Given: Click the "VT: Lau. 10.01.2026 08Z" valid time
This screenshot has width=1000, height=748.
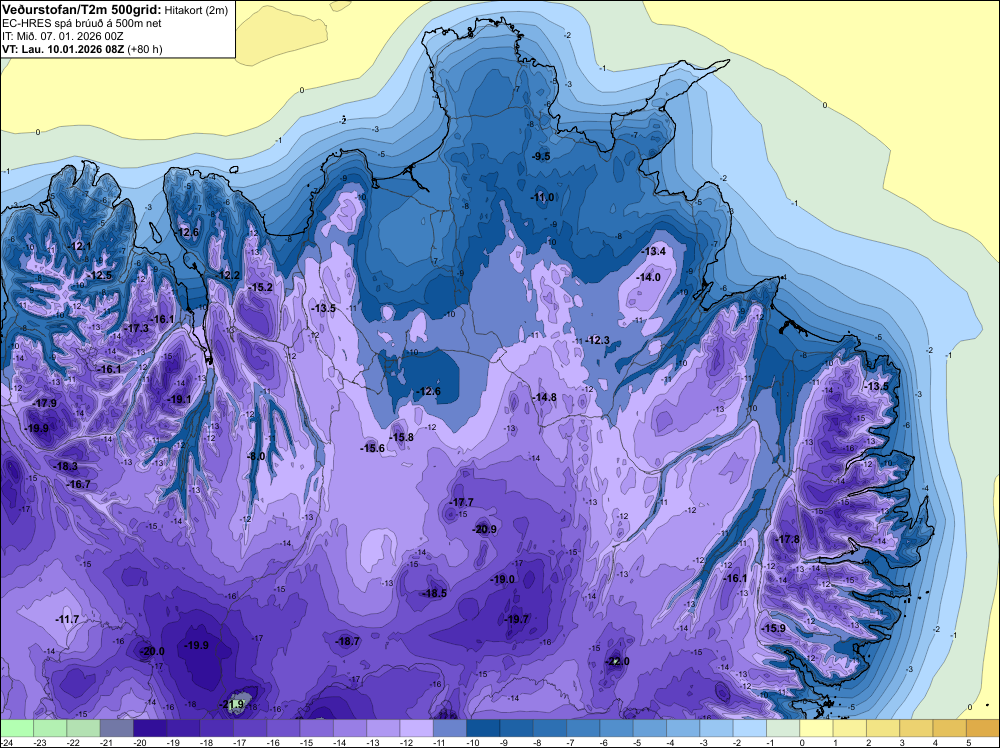Looking at the screenshot, I should click(63, 49).
